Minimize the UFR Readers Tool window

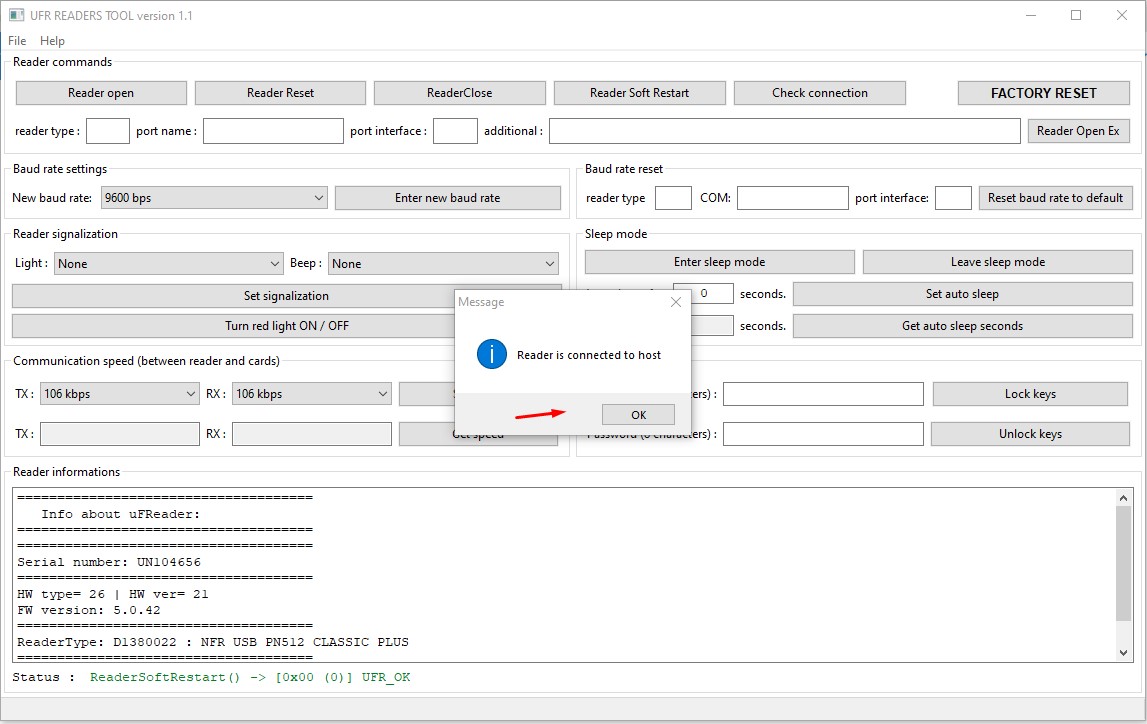point(1031,15)
